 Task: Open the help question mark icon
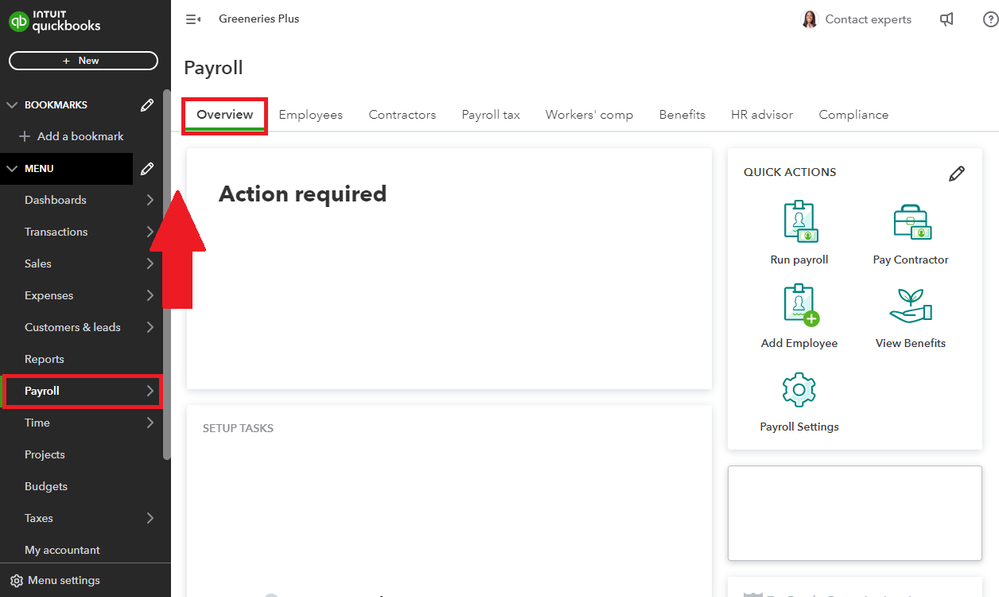click(x=989, y=19)
